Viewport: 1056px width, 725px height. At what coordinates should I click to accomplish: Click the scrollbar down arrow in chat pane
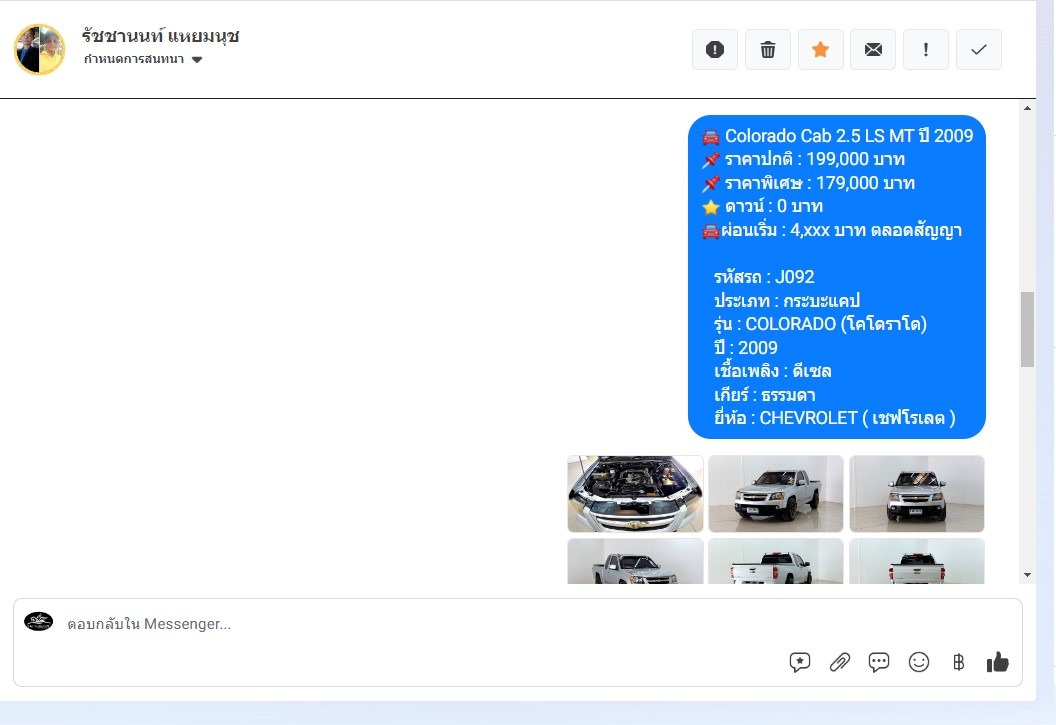point(1027,575)
